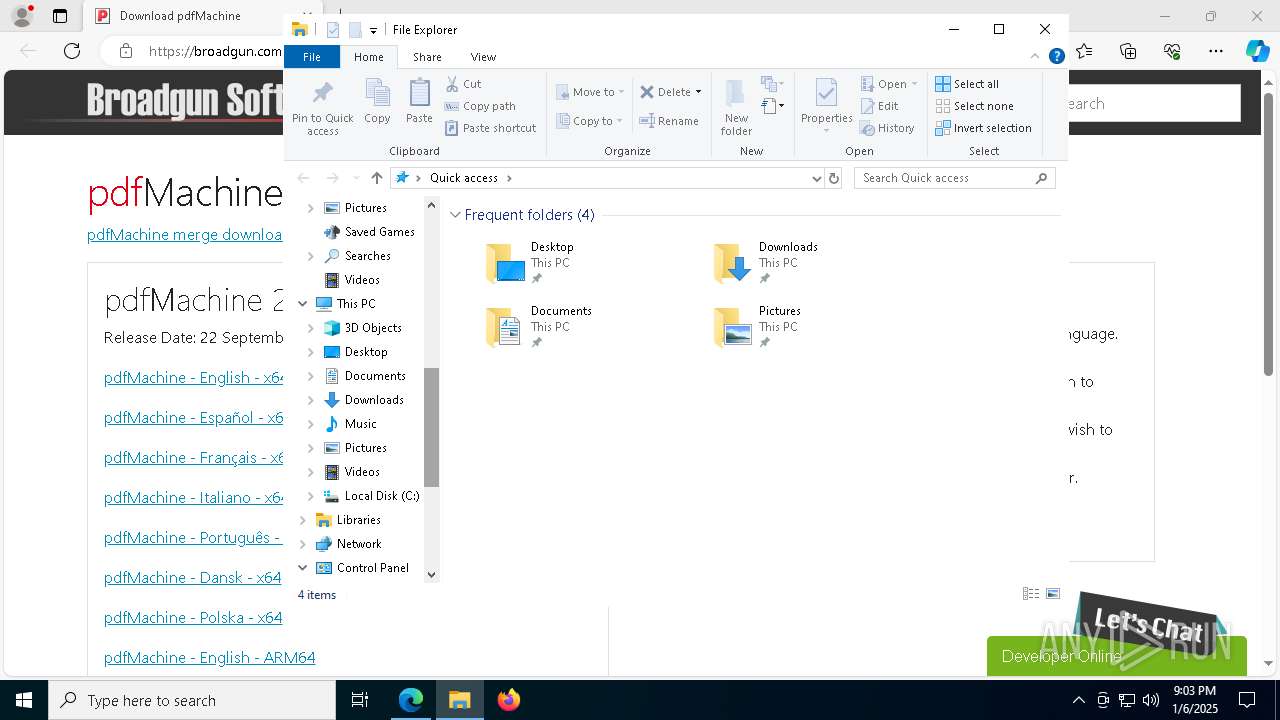The height and width of the screenshot is (720, 1280).
Task: Expand Local Disk (C:) node
Action: 310,496
